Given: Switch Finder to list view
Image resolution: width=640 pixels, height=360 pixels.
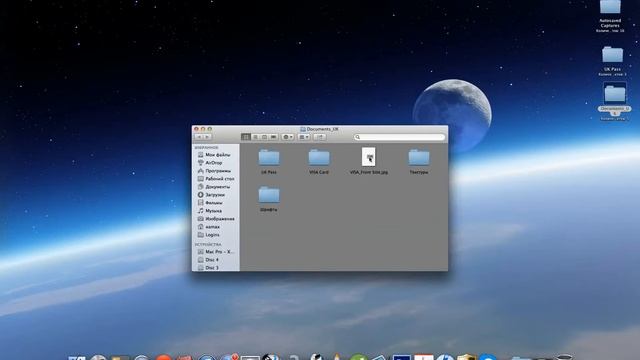Looking at the screenshot, I should coord(255,137).
